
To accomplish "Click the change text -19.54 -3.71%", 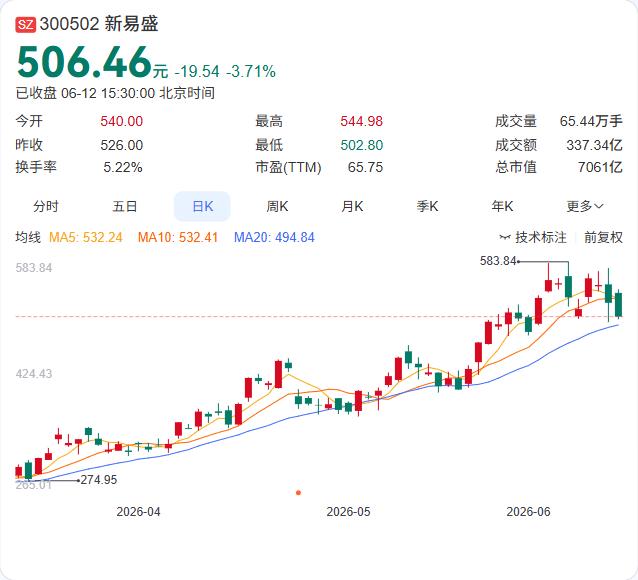I will coord(225,71).
